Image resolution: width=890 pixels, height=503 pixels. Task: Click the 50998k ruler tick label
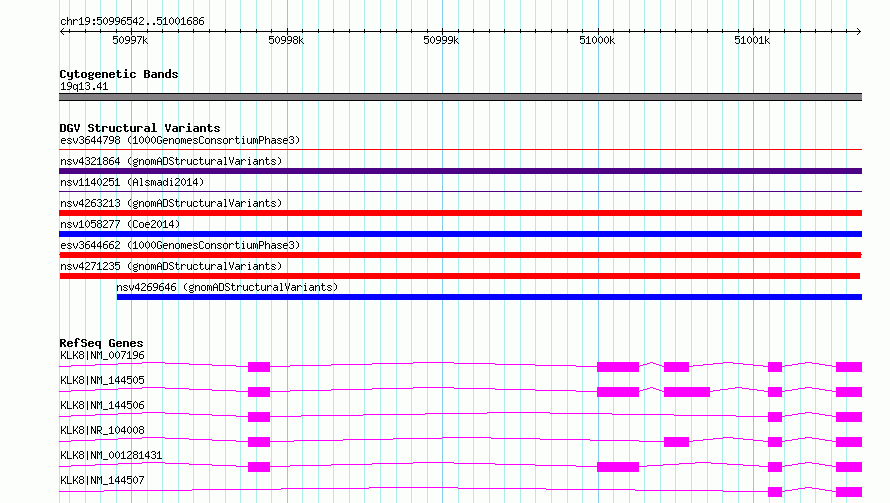tap(286, 40)
